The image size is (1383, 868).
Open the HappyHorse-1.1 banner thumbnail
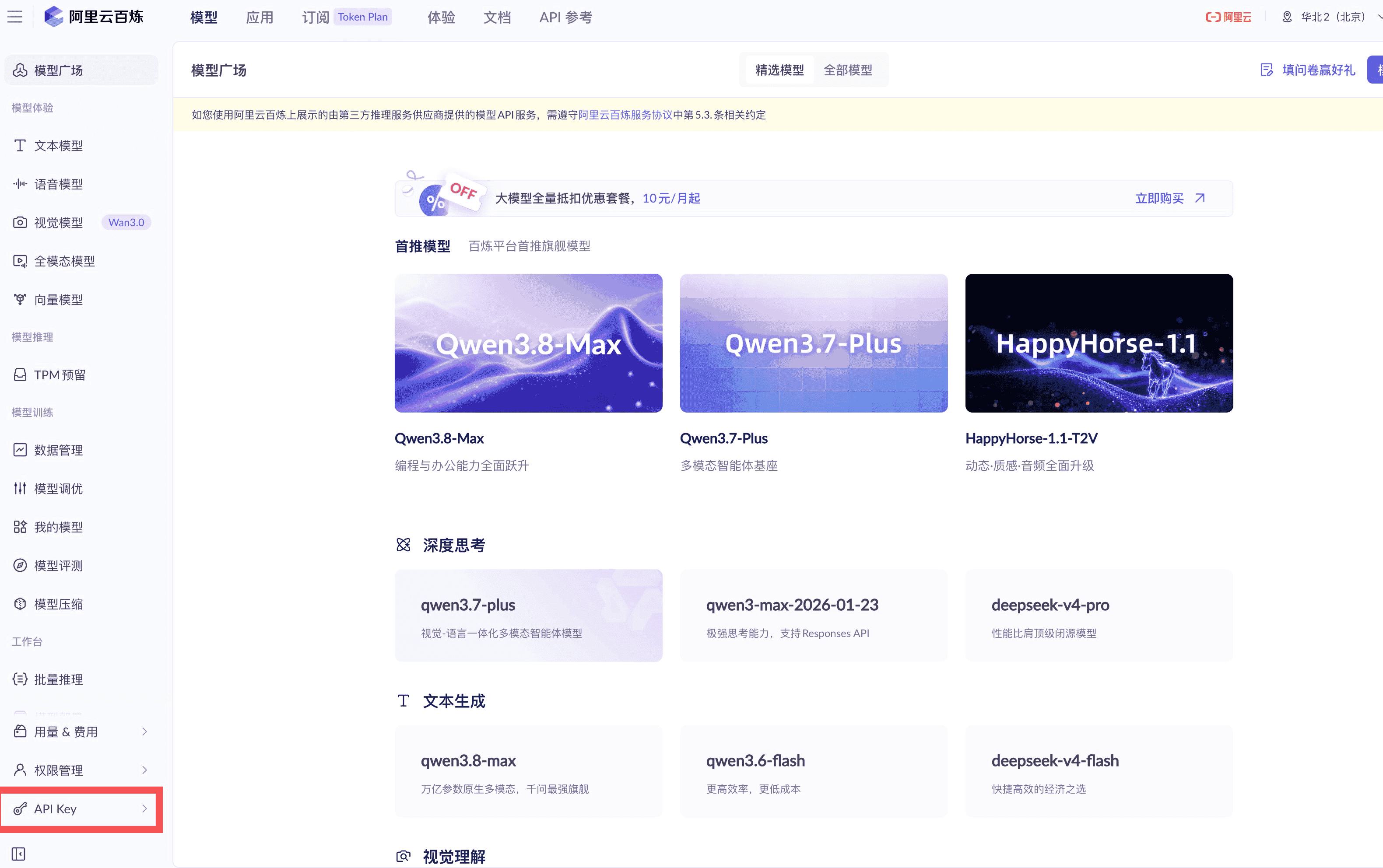pos(1099,343)
